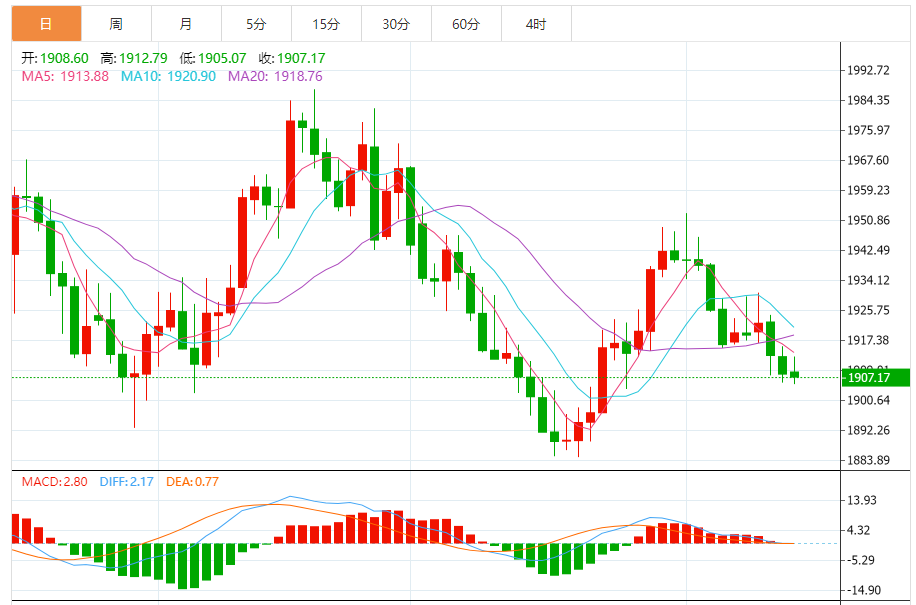The height and width of the screenshot is (605, 916).
Task: Open the 5分 five-minute chart tab
Action: [256, 24]
